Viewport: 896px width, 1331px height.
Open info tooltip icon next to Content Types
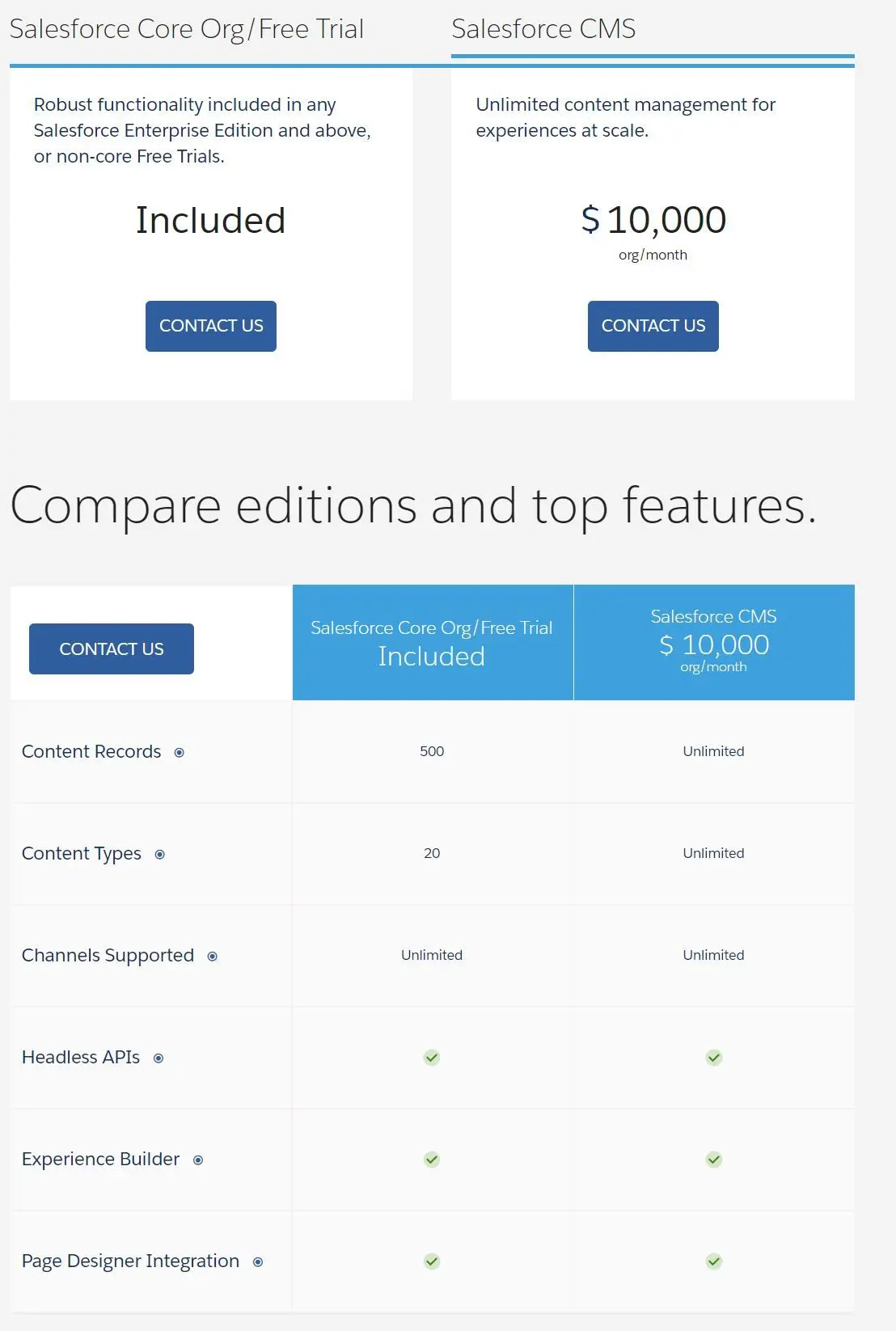pos(160,855)
